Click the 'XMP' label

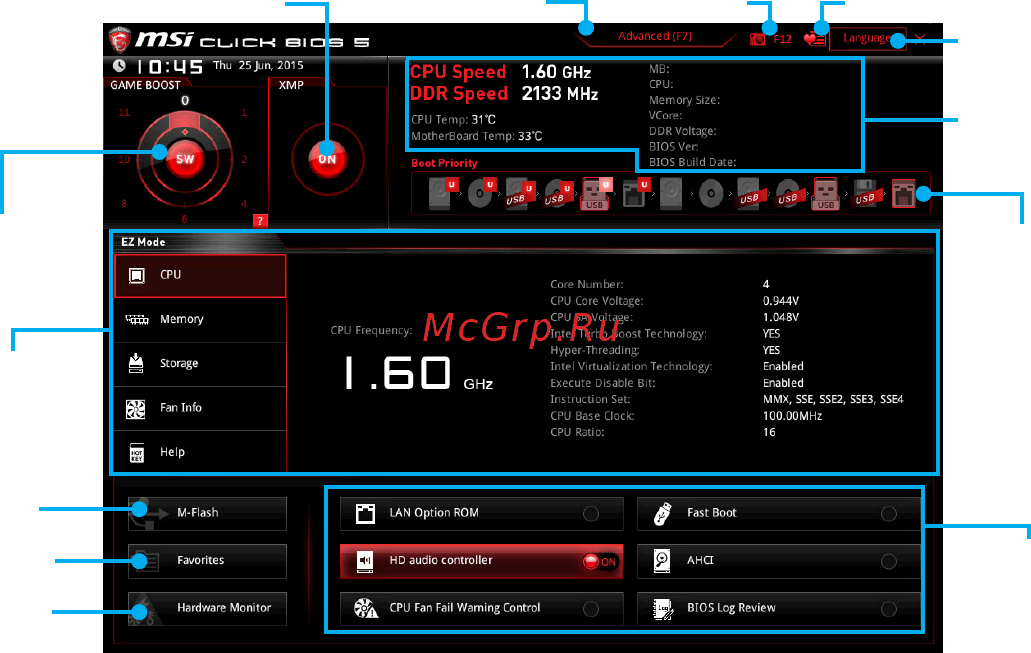tap(291, 85)
